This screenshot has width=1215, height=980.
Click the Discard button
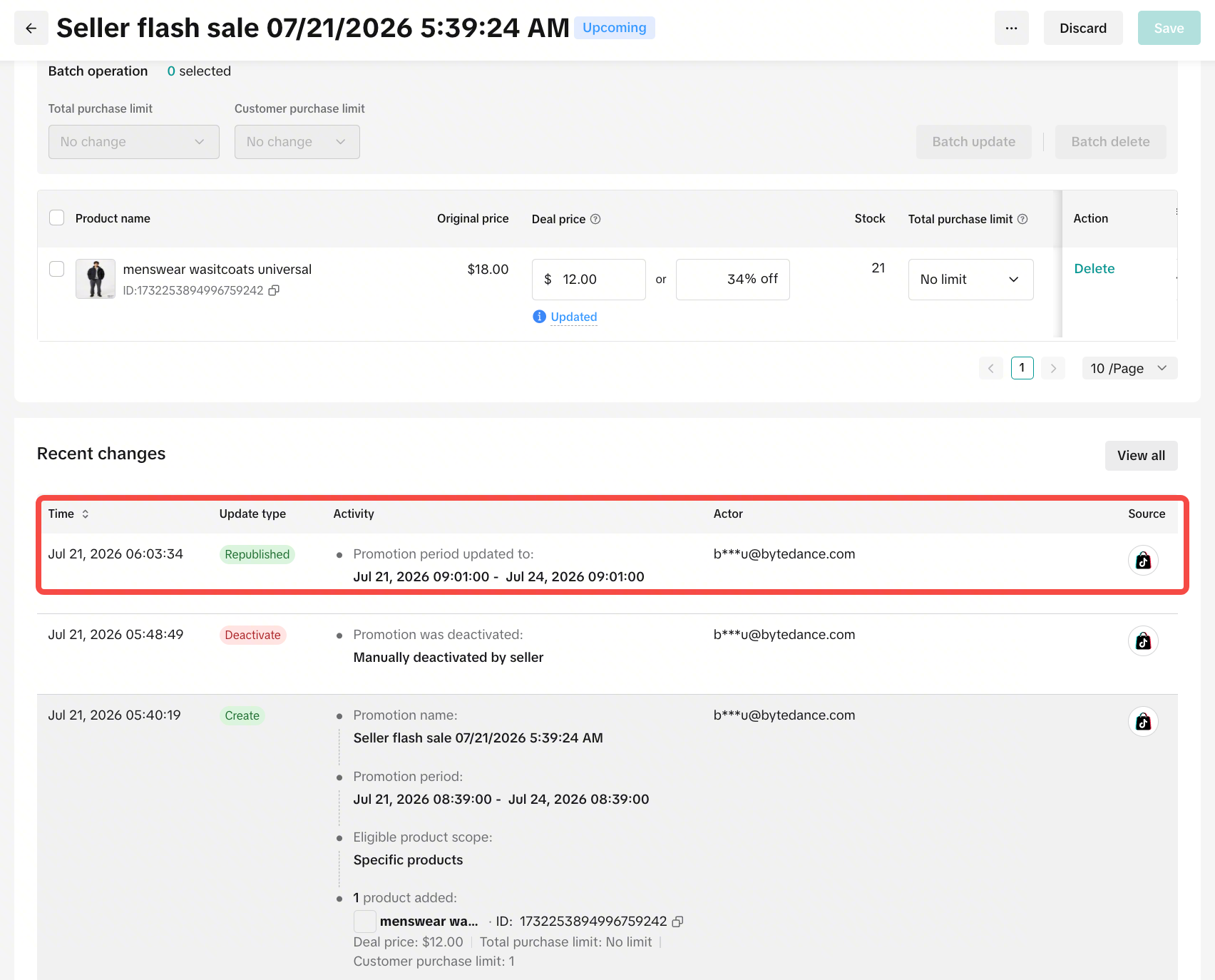pos(1083,28)
